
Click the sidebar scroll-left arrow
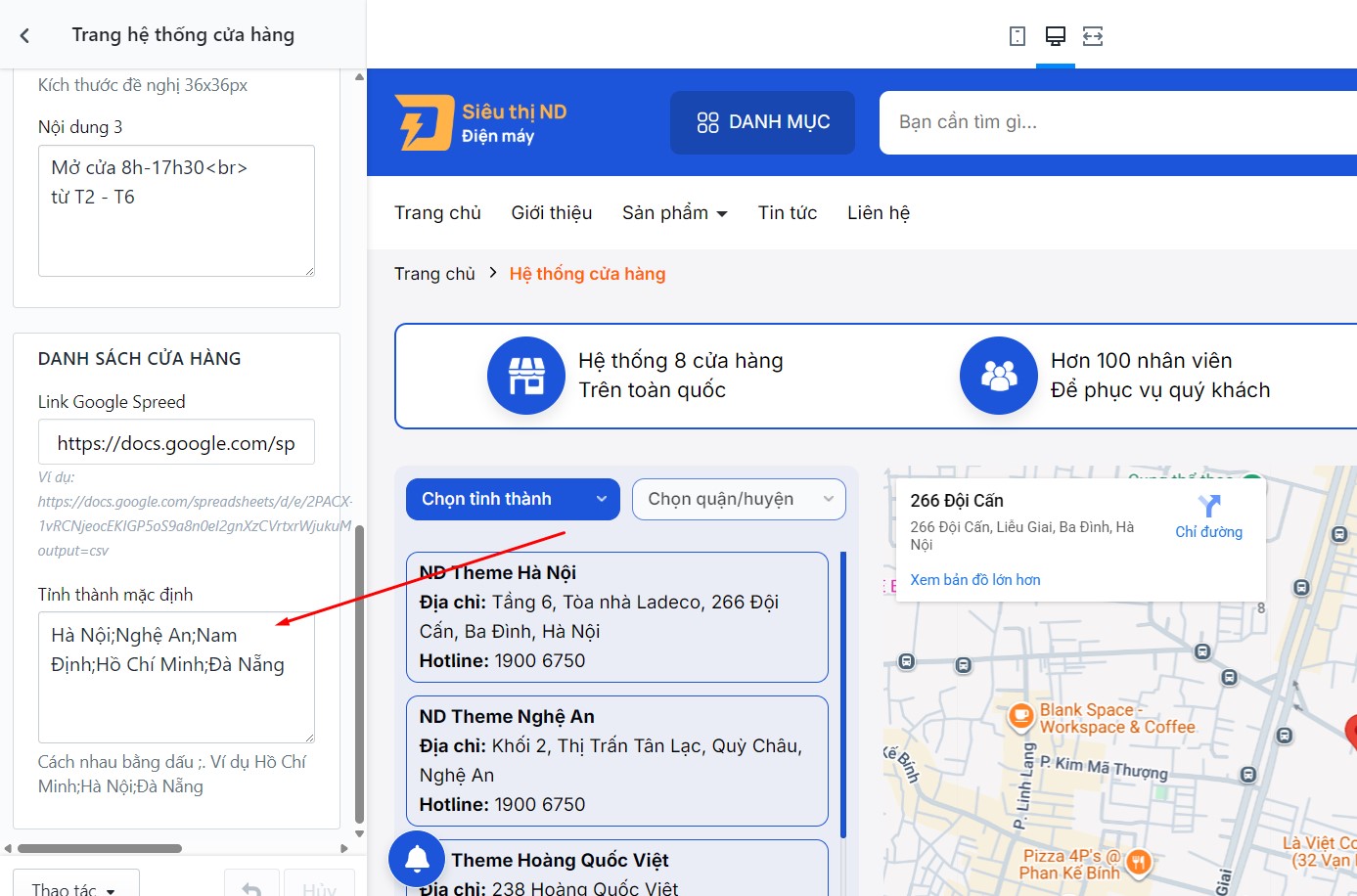(x=8, y=848)
